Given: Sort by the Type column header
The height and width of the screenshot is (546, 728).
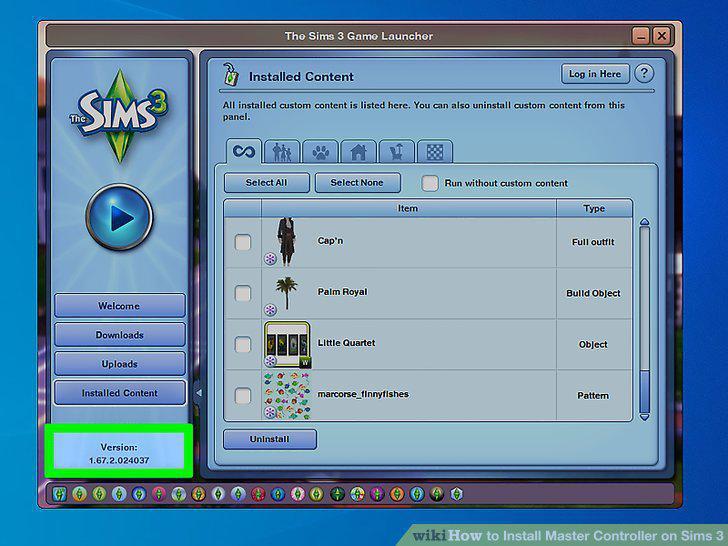Looking at the screenshot, I should [x=594, y=208].
